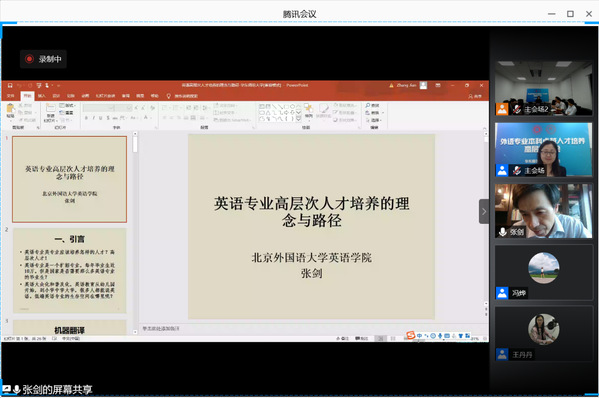The height and width of the screenshot is (398, 599).
Task: Click the muted microphone icon on 主会场 tile
Action: click(516, 170)
